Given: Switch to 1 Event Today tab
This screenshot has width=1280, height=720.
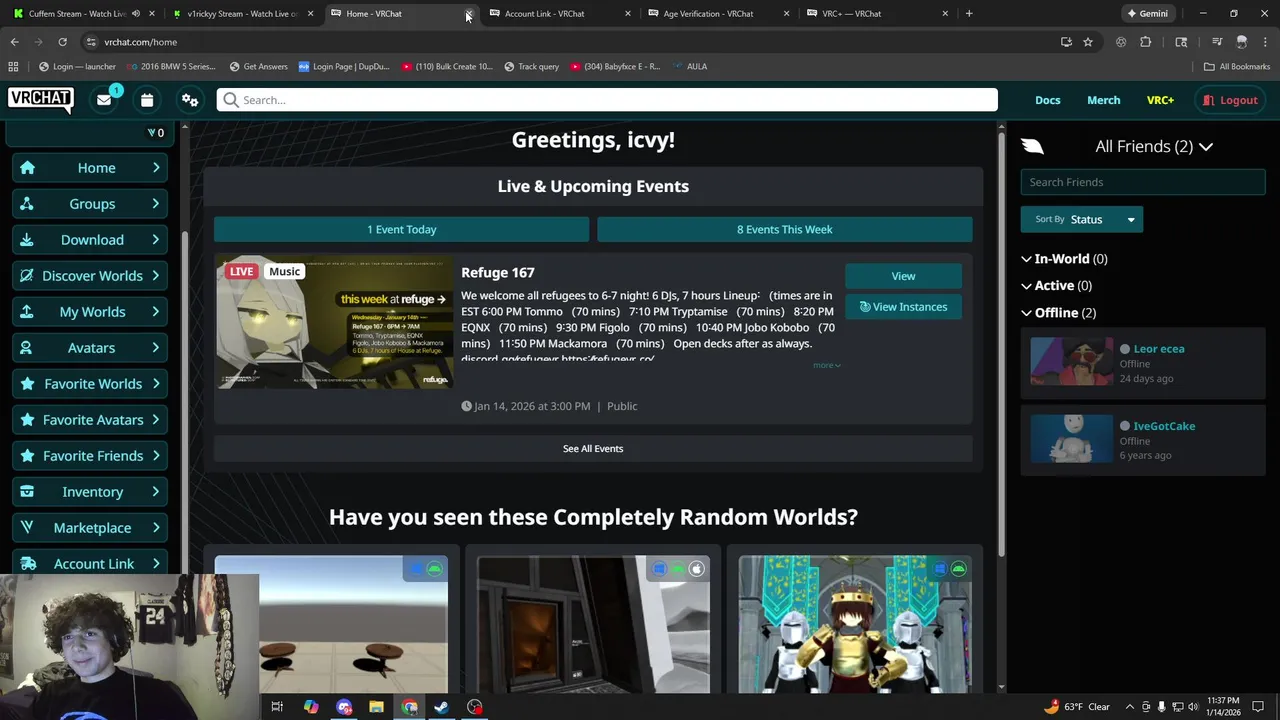Looking at the screenshot, I should click(401, 230).
